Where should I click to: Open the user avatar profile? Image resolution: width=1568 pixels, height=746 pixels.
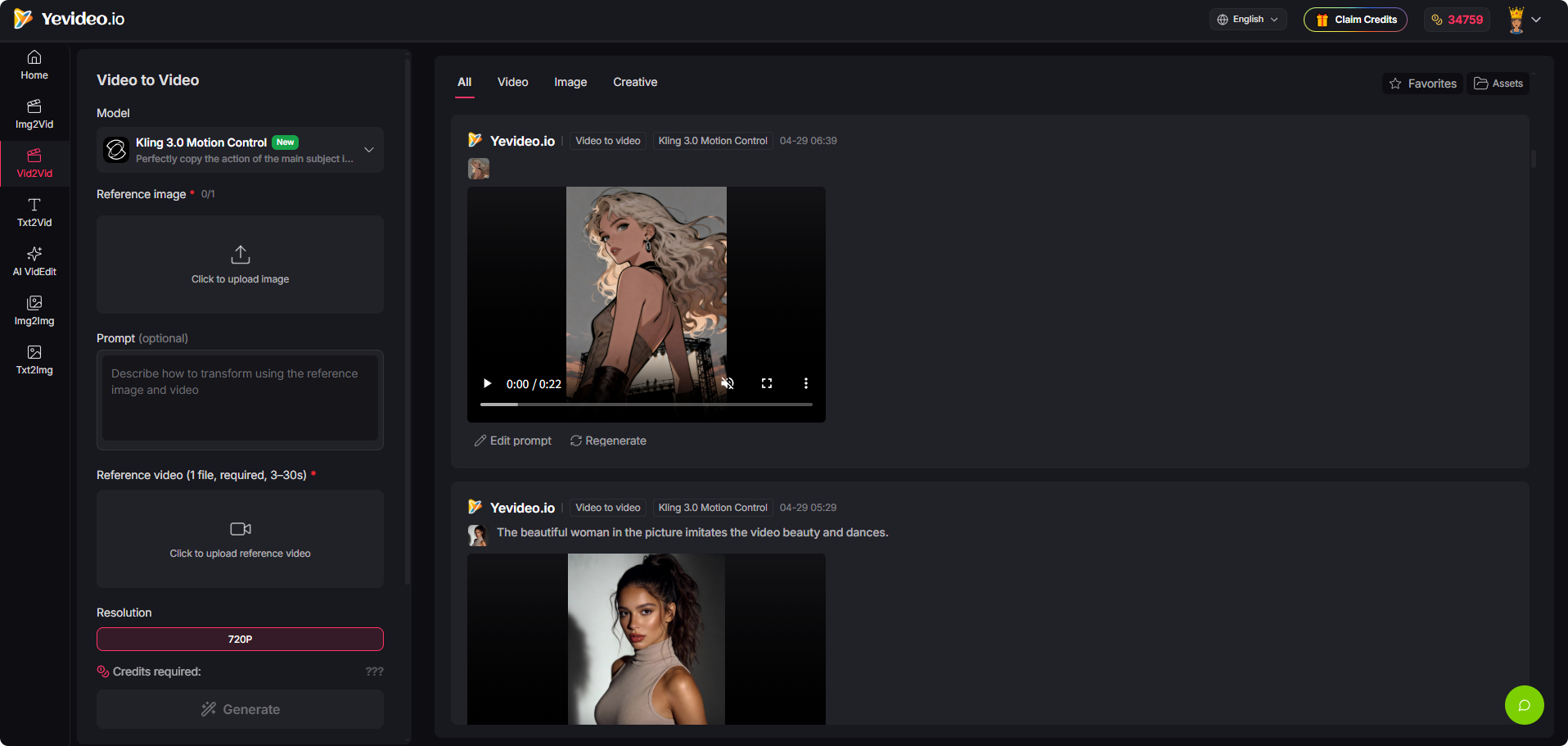tap(1516, 20)
